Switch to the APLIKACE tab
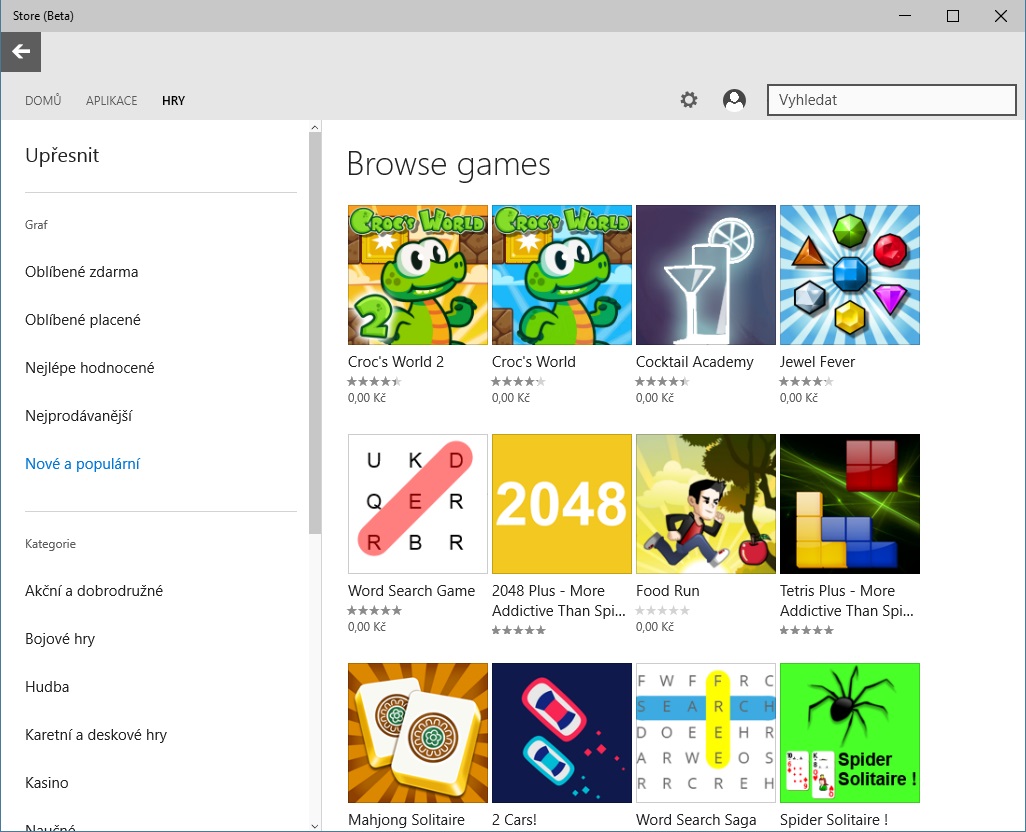The image size is (1026, 832). [111, 100]
